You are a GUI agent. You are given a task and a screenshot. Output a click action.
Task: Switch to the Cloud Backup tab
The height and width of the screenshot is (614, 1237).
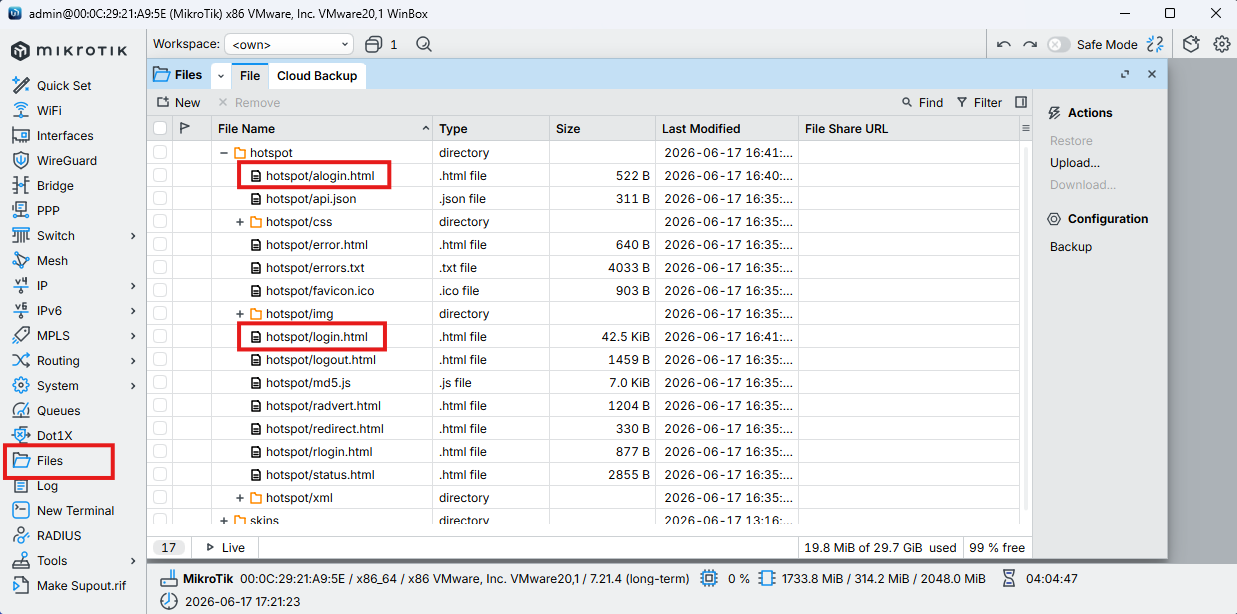pyautogui.click(x=317, y=76)
